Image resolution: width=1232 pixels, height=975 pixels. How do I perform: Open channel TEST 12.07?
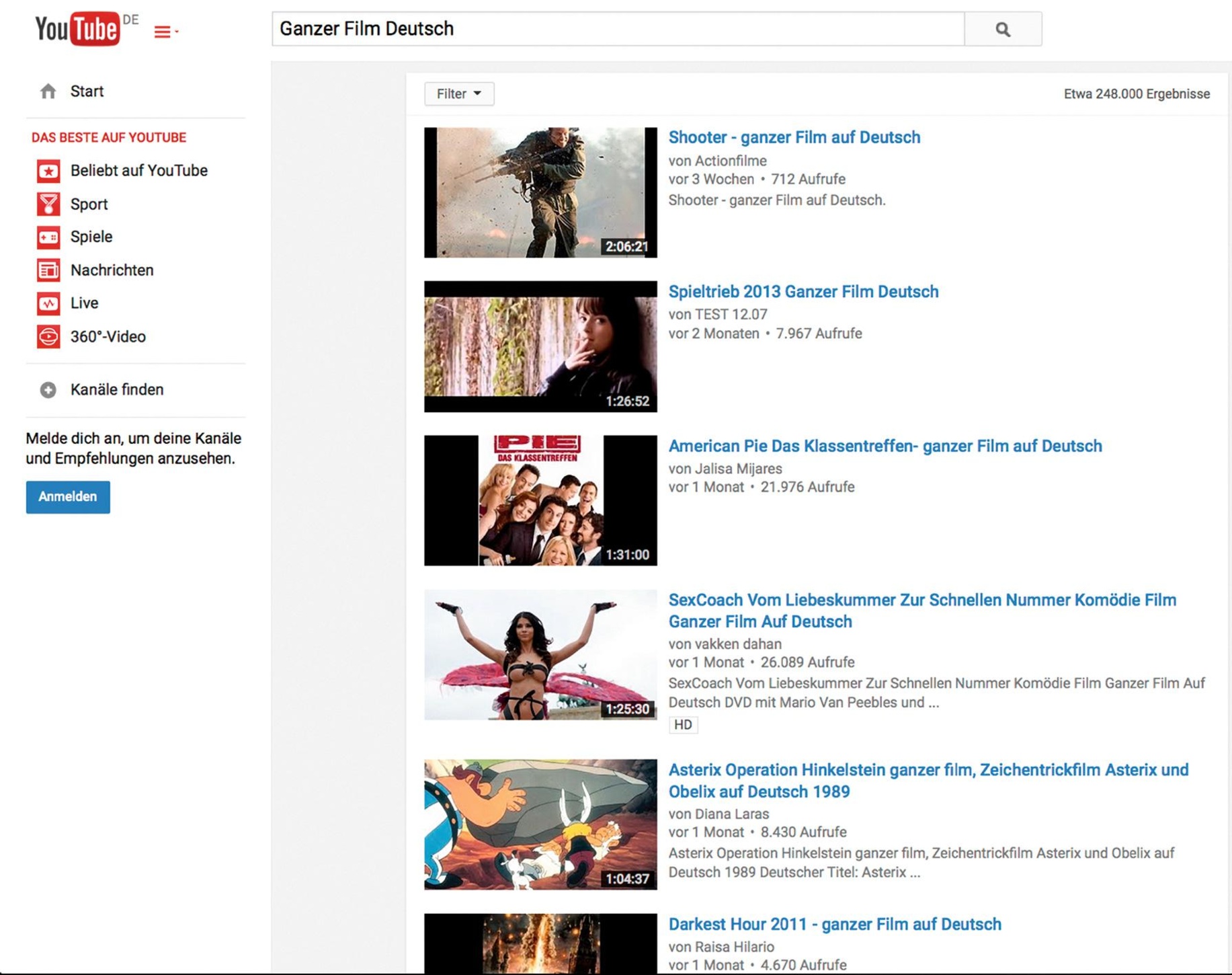(x=731, y=314)
